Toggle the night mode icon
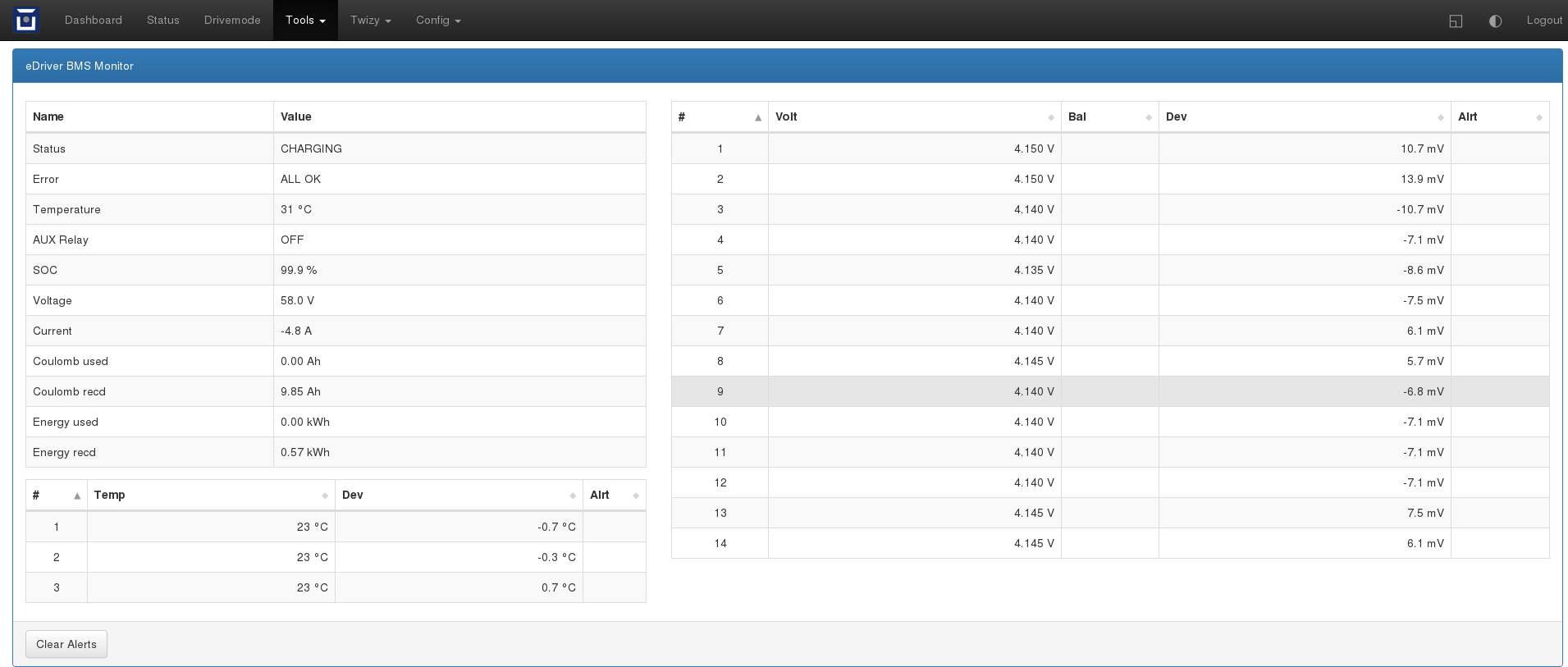1568x667 pixels. pyautogui.click(x=1495, y=21)
